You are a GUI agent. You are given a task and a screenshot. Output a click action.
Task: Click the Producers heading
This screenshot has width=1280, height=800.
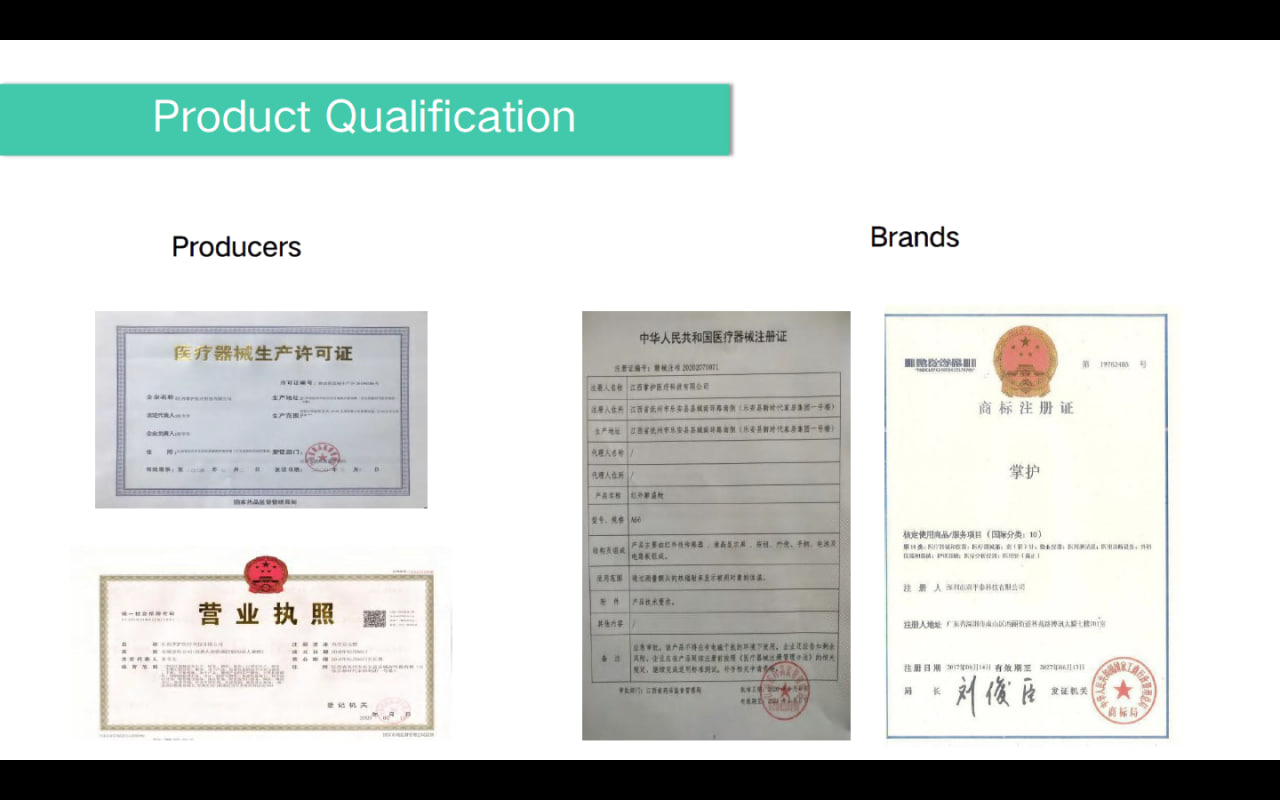tap(236, 247)
